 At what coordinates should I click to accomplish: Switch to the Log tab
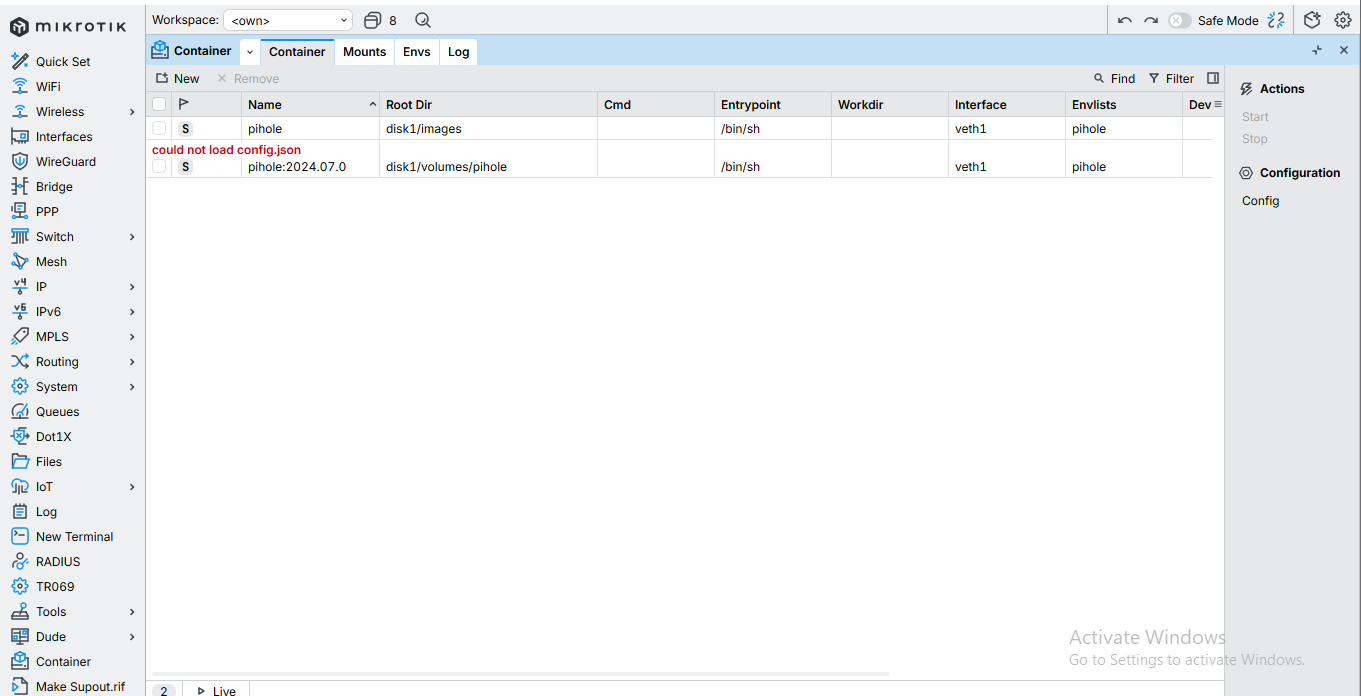tap(458, 52)
